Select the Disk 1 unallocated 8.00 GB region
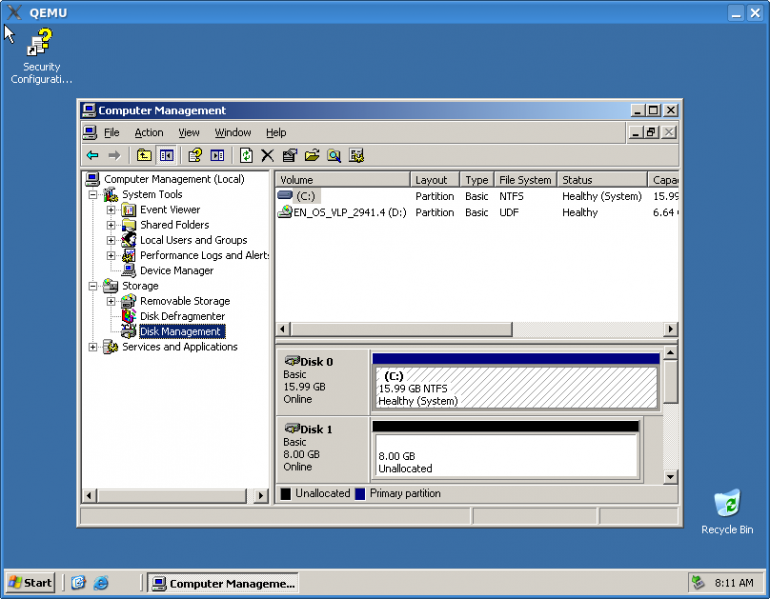 pos(505,457)
